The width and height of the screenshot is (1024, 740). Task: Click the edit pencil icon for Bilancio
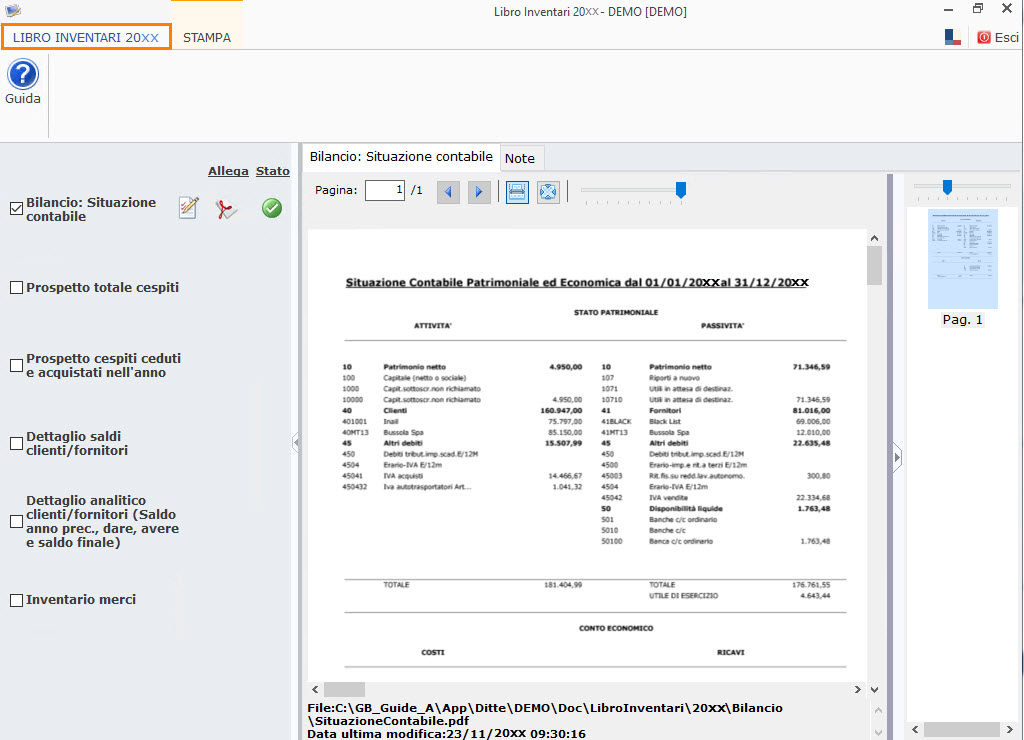coord(189,208)
